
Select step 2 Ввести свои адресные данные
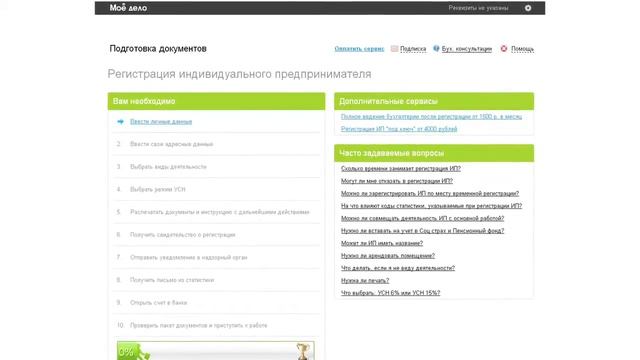click(171, 144)
